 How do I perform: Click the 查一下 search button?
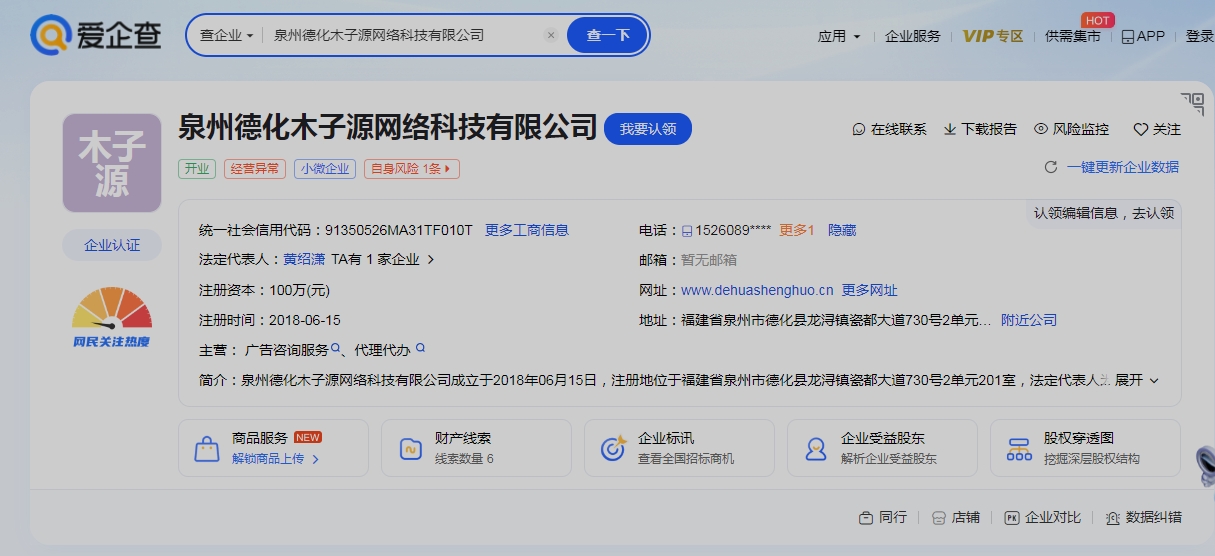pyautogui.click(x=607, y=35)
